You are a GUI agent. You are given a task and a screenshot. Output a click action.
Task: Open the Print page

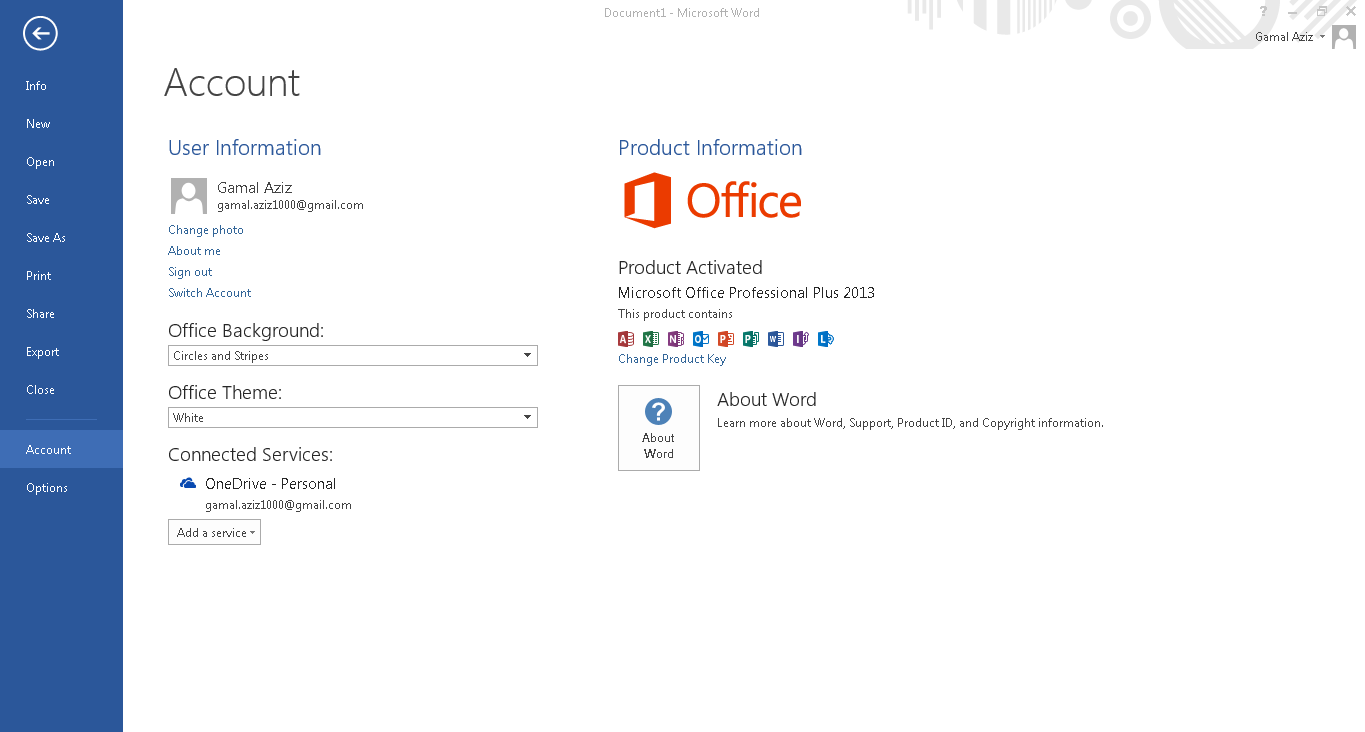(x=61, y=276)
